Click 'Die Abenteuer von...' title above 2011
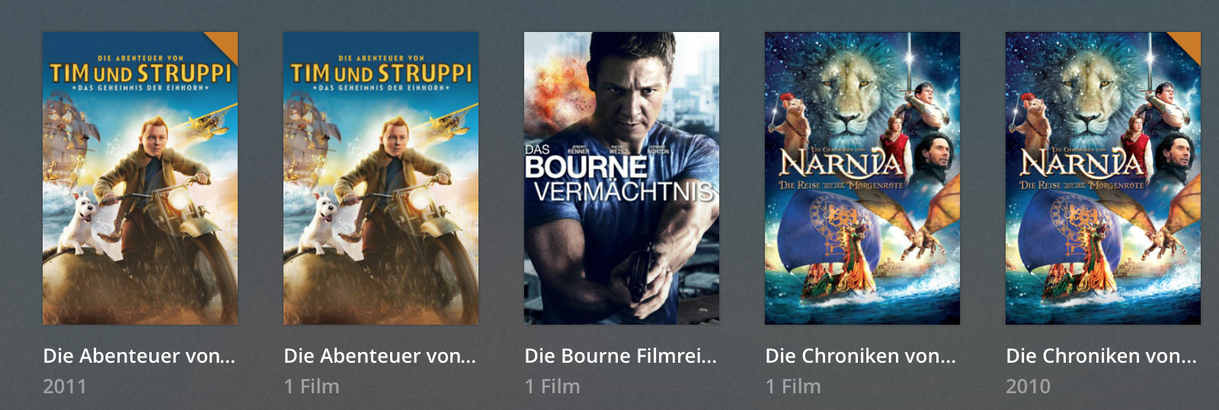1219x410 pixels. (x=139, y=356)
